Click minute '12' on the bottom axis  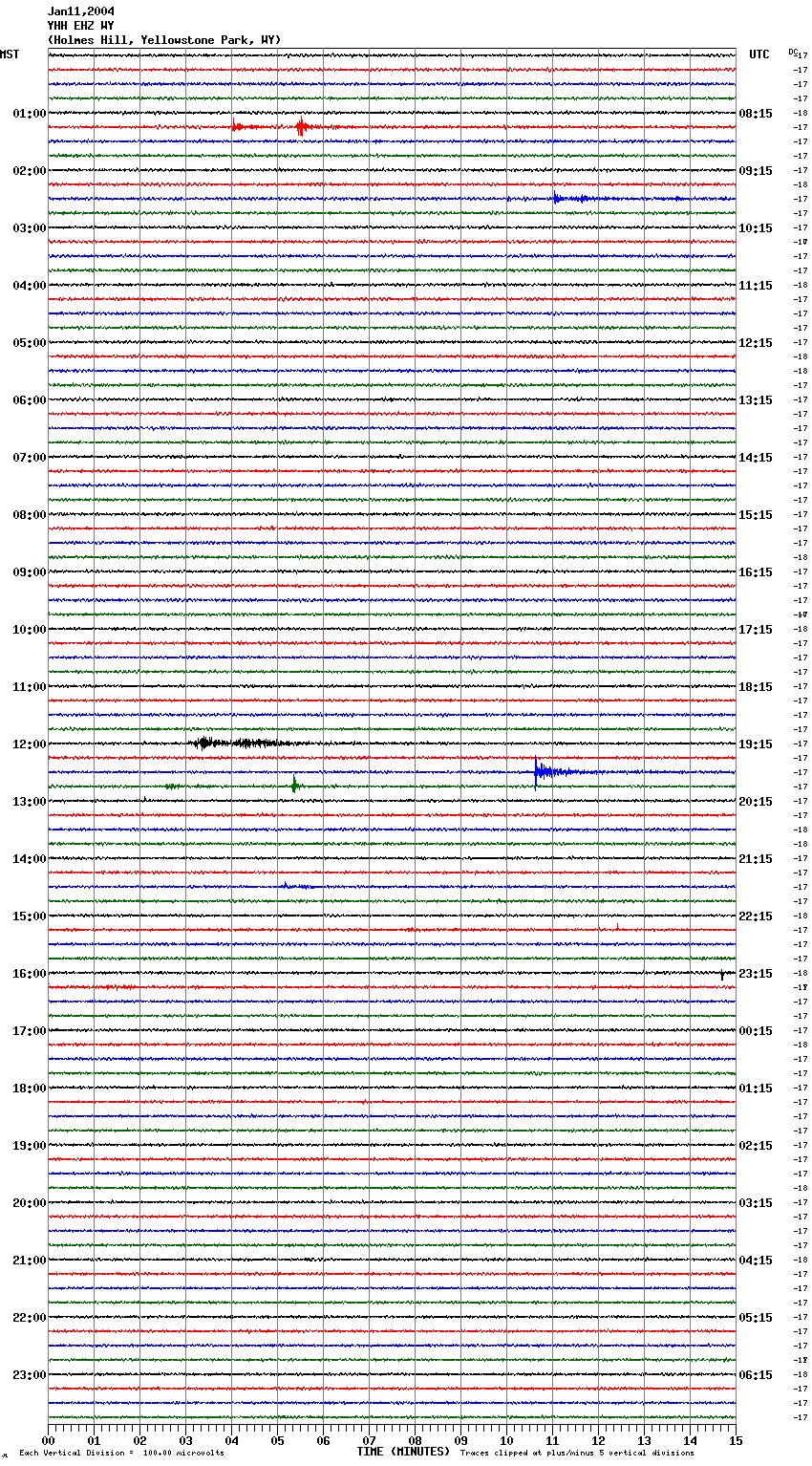pos(598,1440)
